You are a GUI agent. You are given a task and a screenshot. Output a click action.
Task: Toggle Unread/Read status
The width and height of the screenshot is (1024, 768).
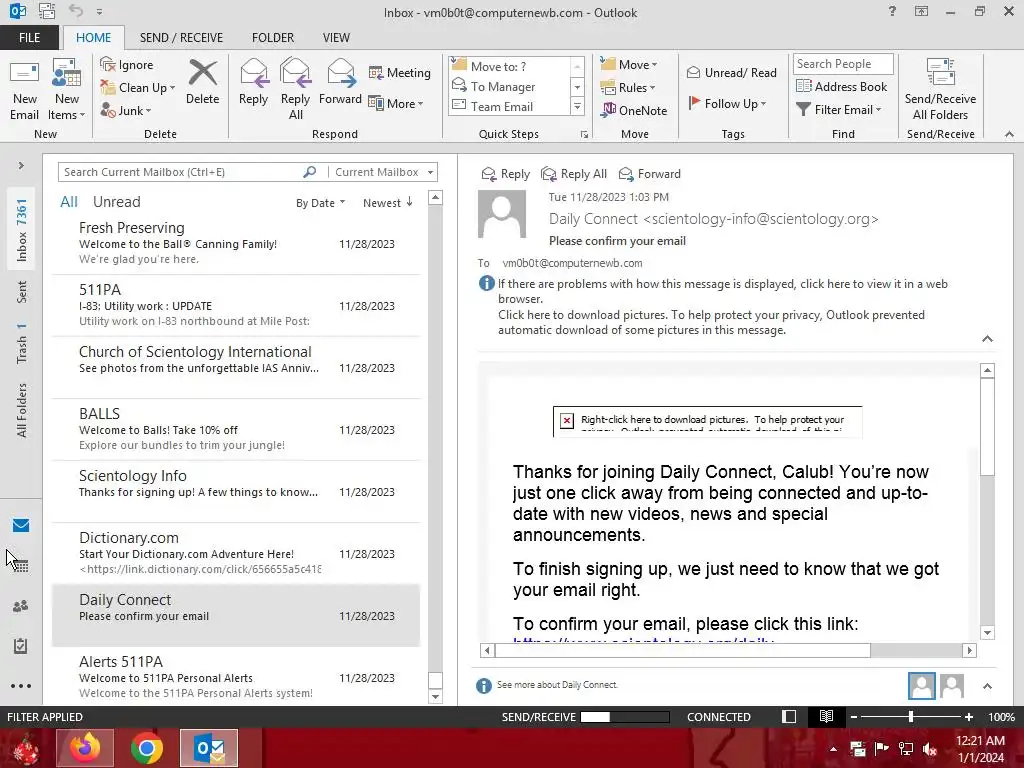731,72
